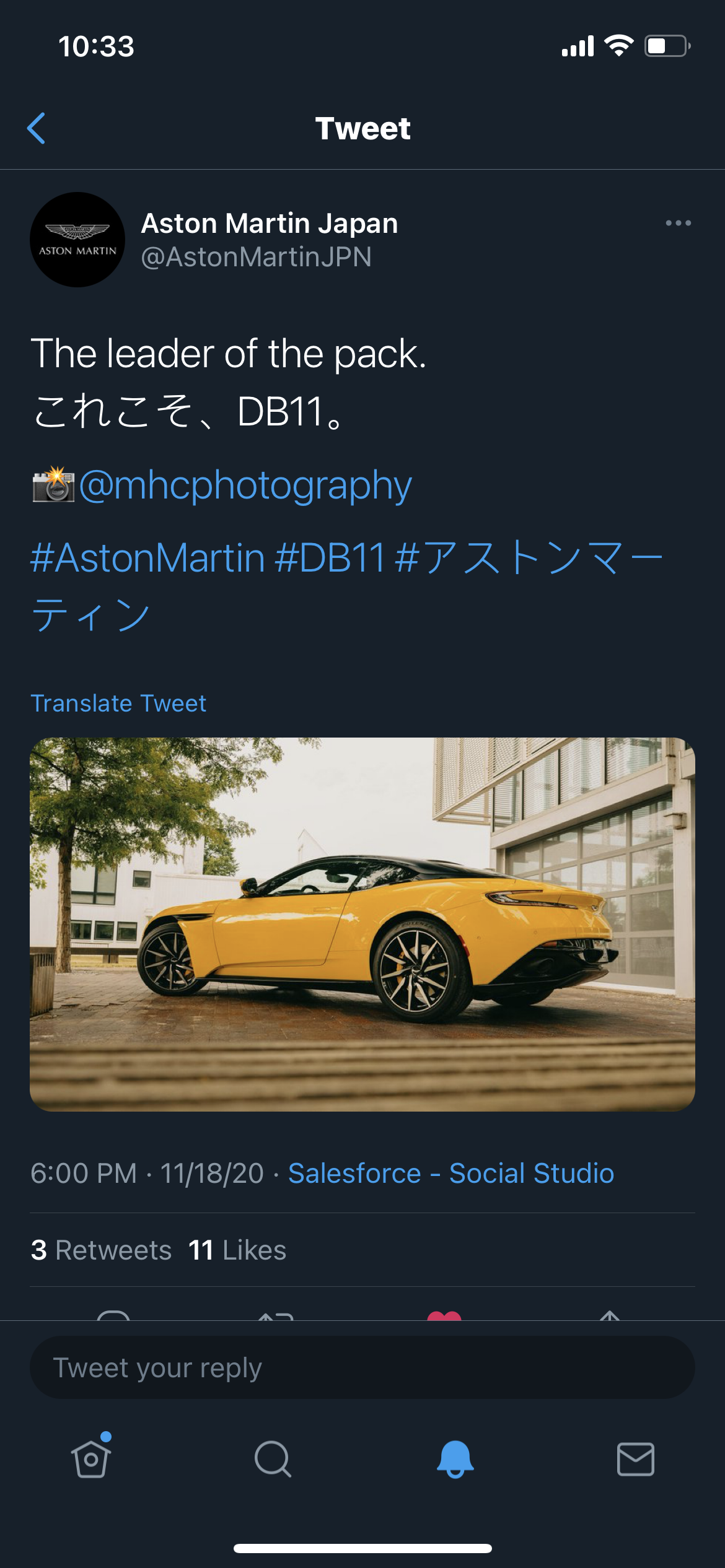The image size is (725, 1568).
Task: Open Salesforce - Social Studio source link
Action: pos(451,1173)
